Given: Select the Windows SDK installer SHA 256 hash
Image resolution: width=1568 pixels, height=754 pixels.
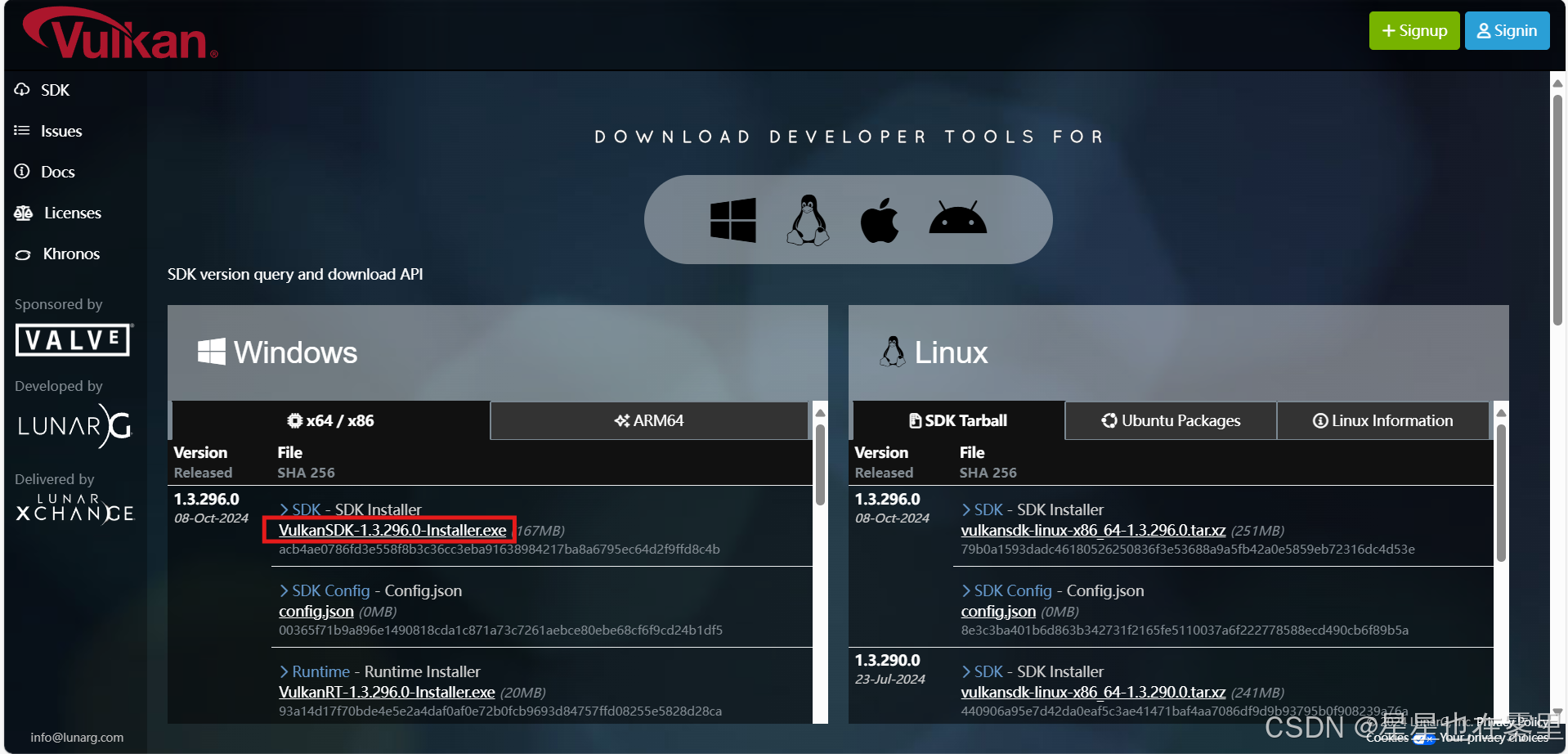Looking at the screenshot, I should click(x=500, y=549).
